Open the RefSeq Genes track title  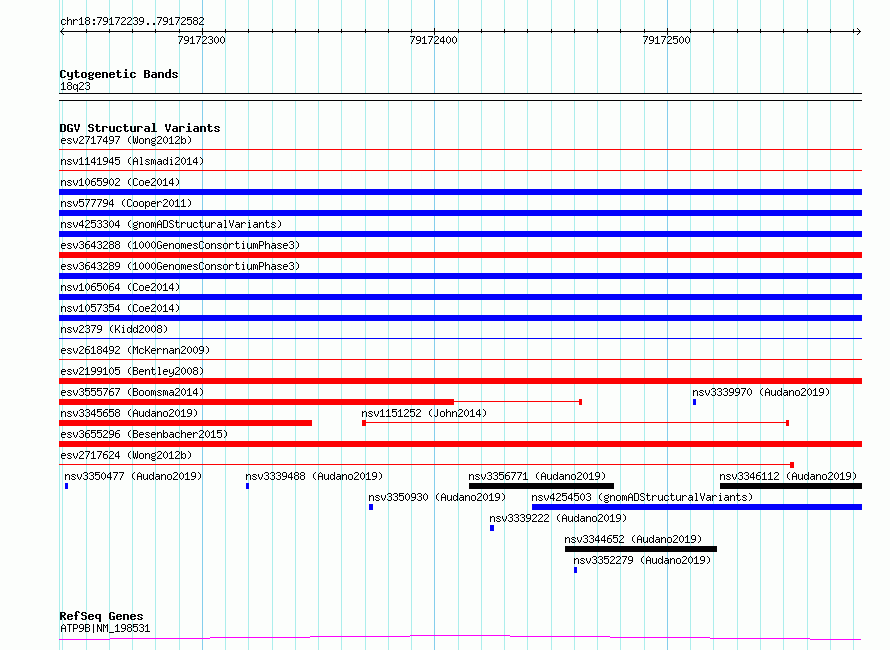click(x=101, y=616)
